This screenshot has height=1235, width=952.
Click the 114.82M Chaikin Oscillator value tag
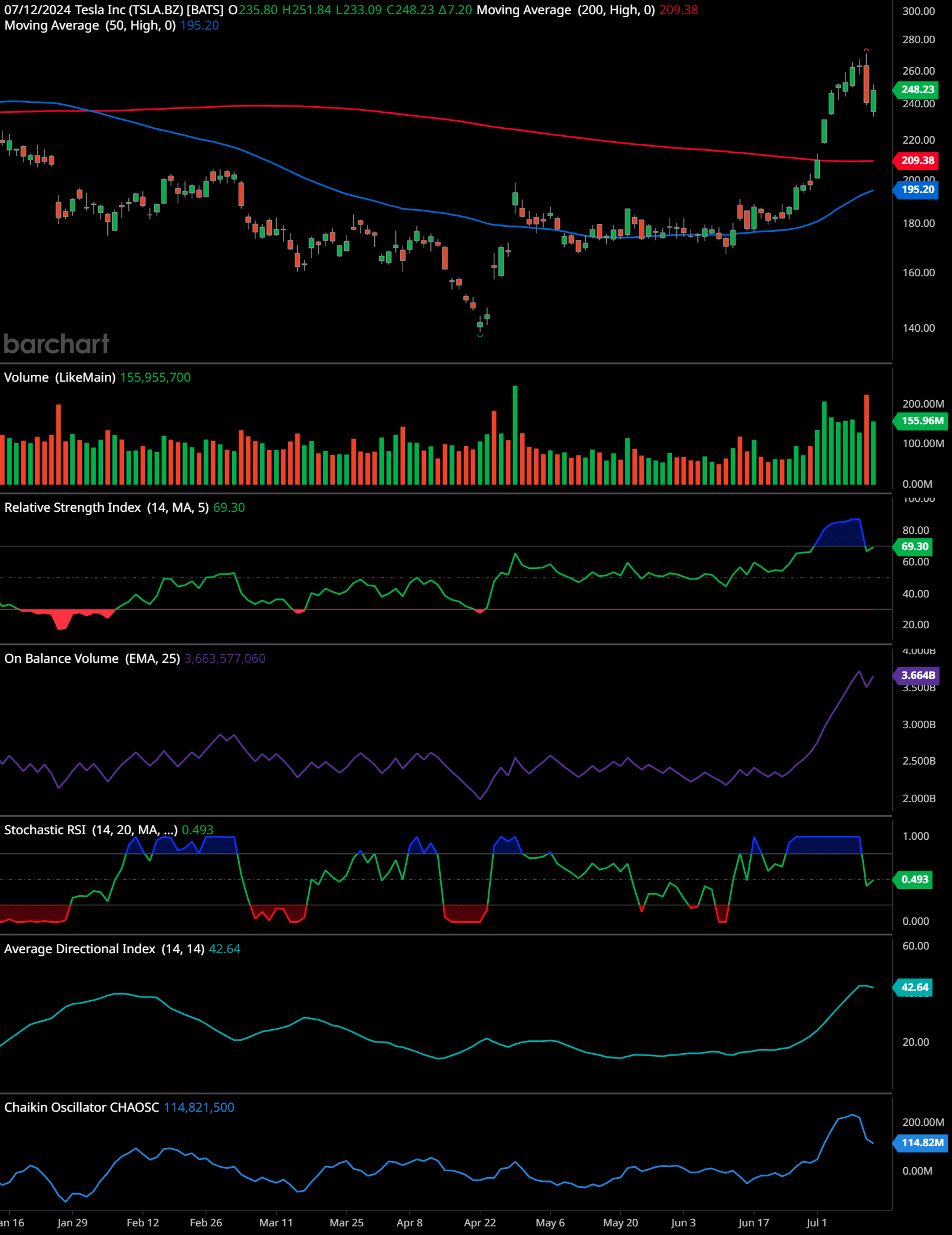[x=921, y=1143]
